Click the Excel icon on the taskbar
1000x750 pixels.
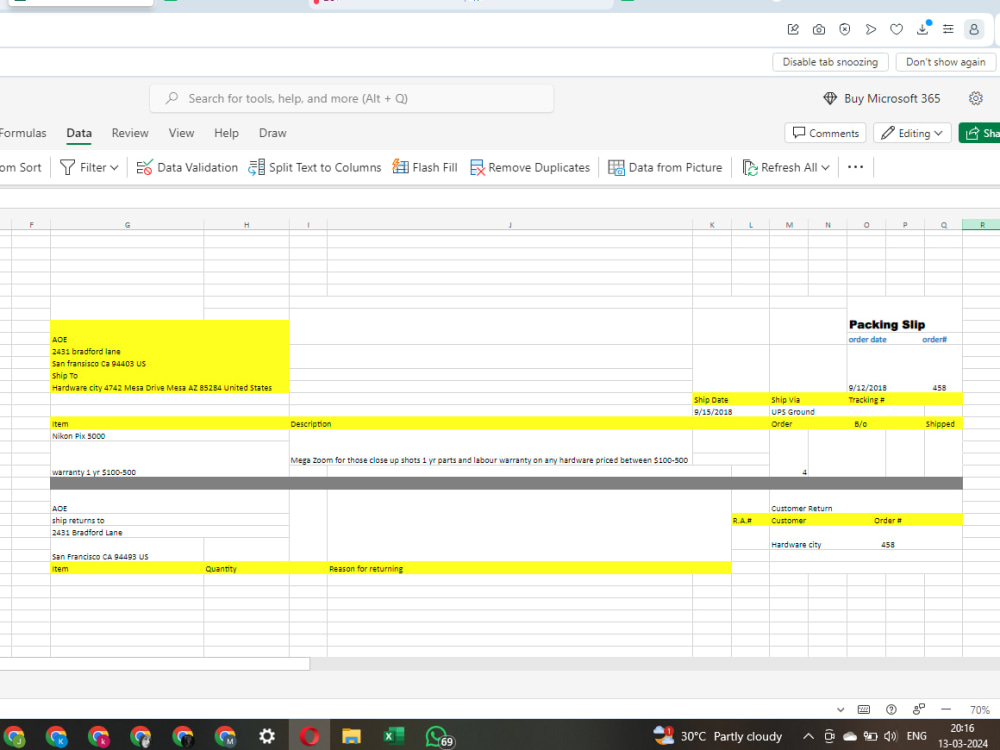393,736
